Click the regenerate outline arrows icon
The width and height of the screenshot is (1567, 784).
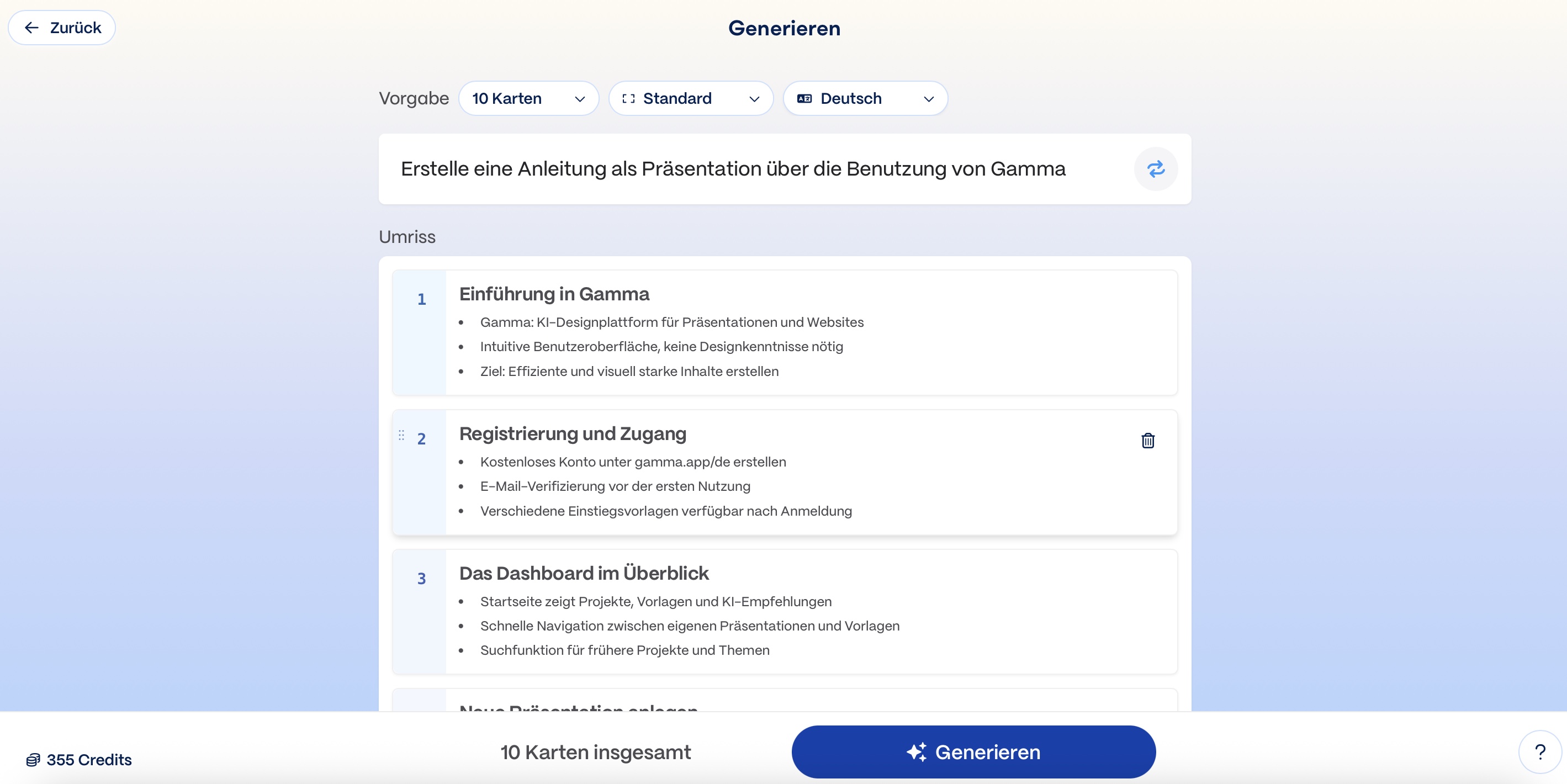tap(1155, 168)
